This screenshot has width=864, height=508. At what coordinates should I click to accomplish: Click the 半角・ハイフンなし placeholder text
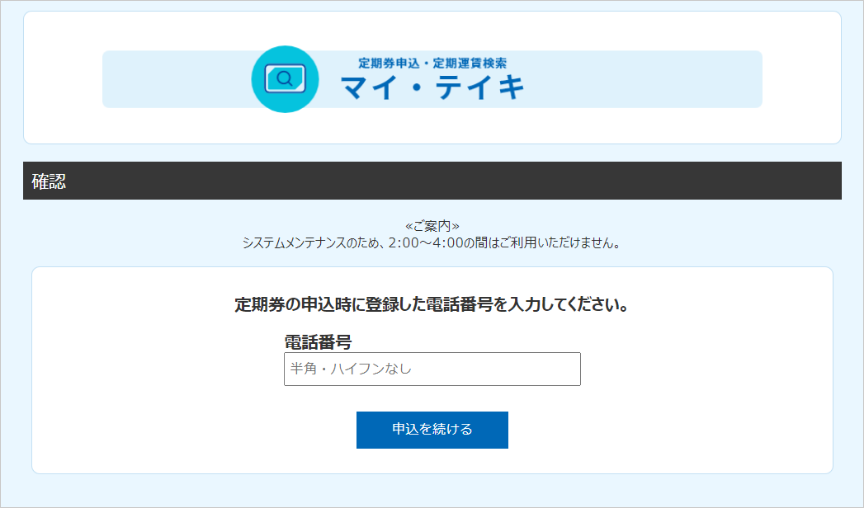tap(351, 369)
